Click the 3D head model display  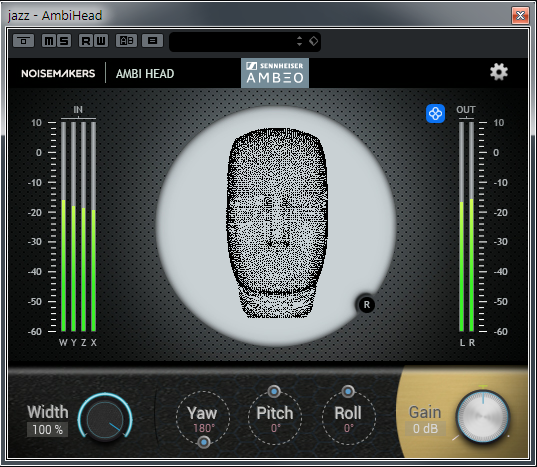[276, 223]
